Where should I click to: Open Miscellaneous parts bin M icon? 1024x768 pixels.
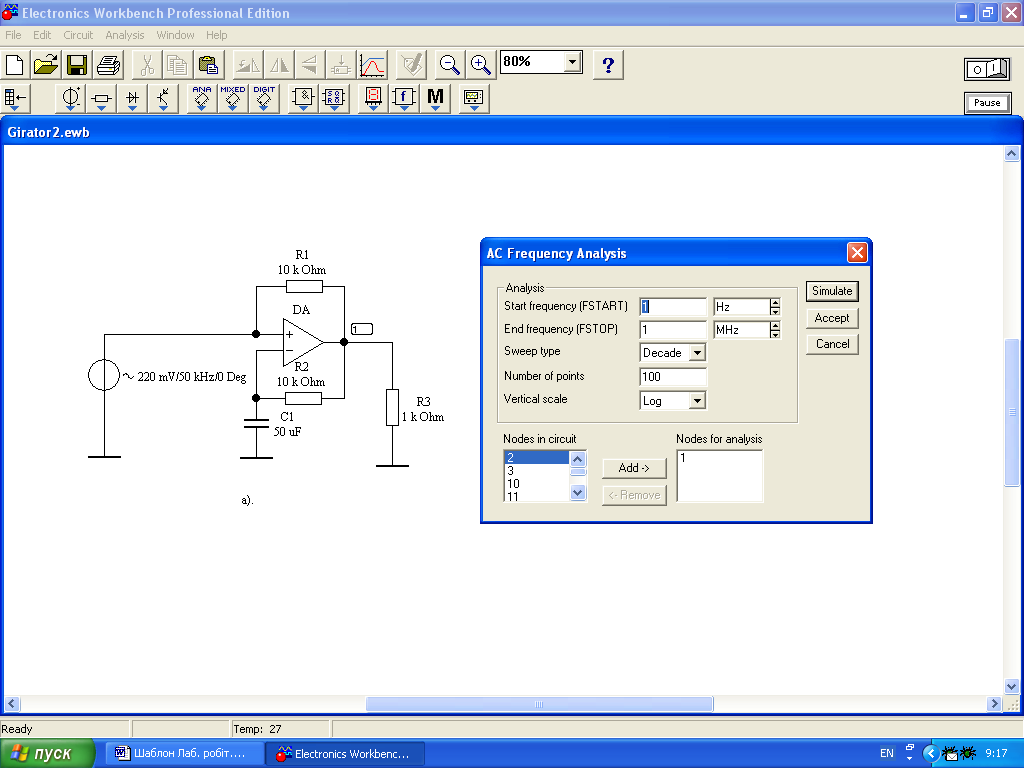tap(435, 99)
